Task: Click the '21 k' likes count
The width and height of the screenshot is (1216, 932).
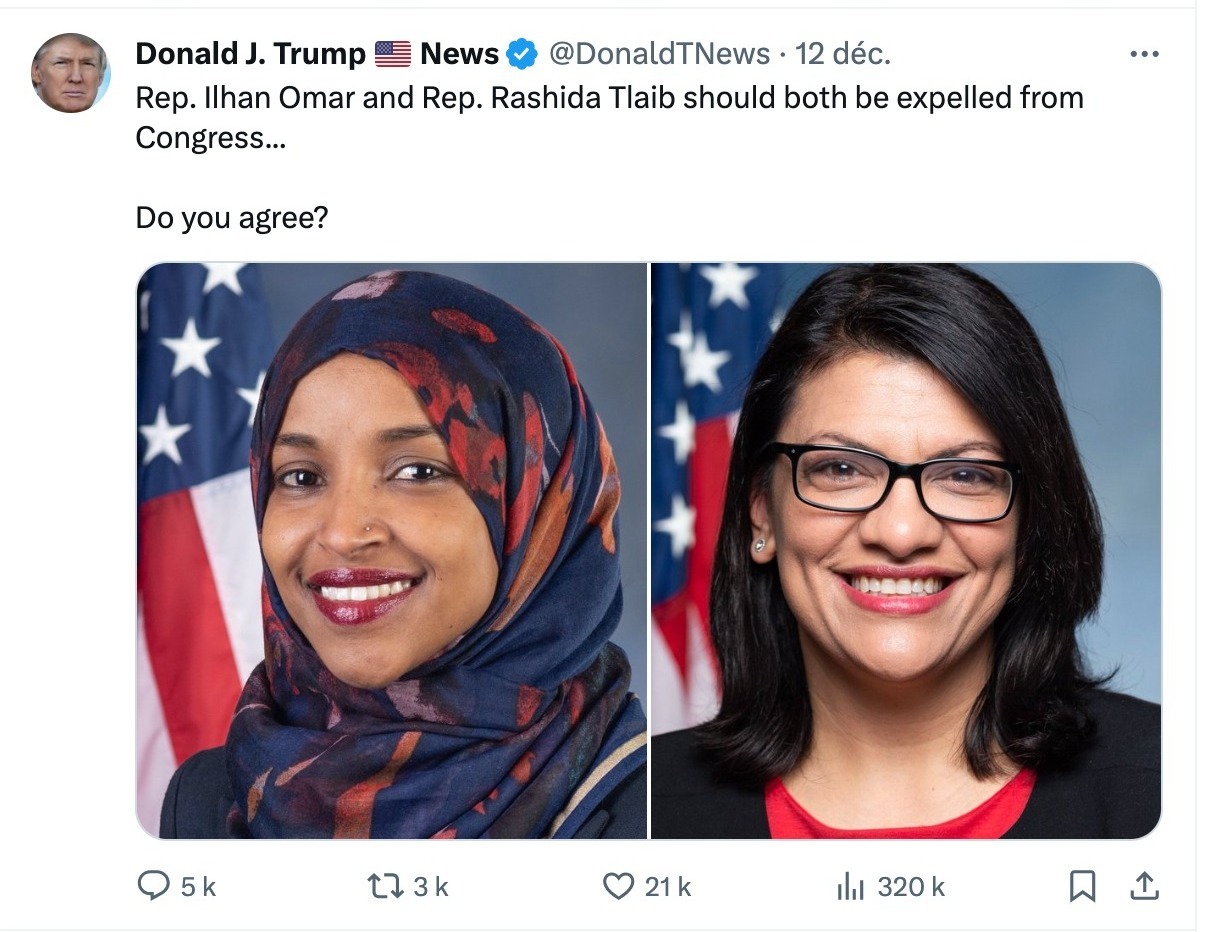Action: tap(668, 886)
